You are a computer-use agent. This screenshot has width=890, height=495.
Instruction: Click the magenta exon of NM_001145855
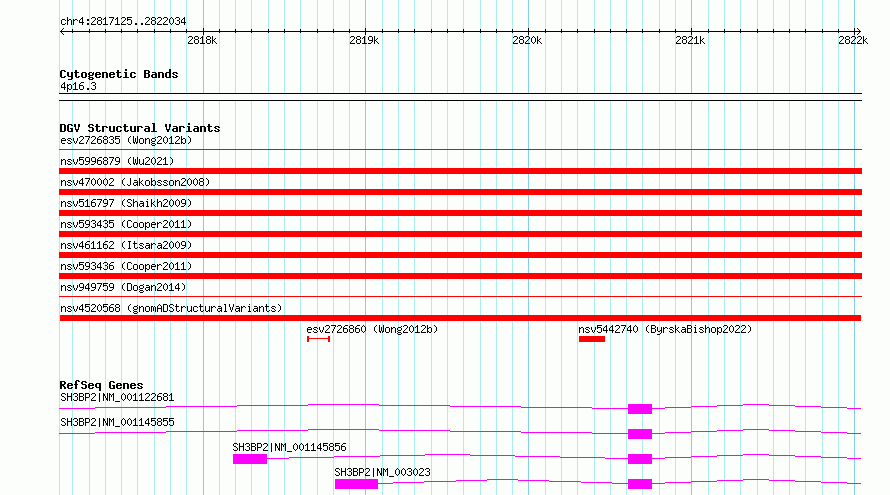click(640, 434)
